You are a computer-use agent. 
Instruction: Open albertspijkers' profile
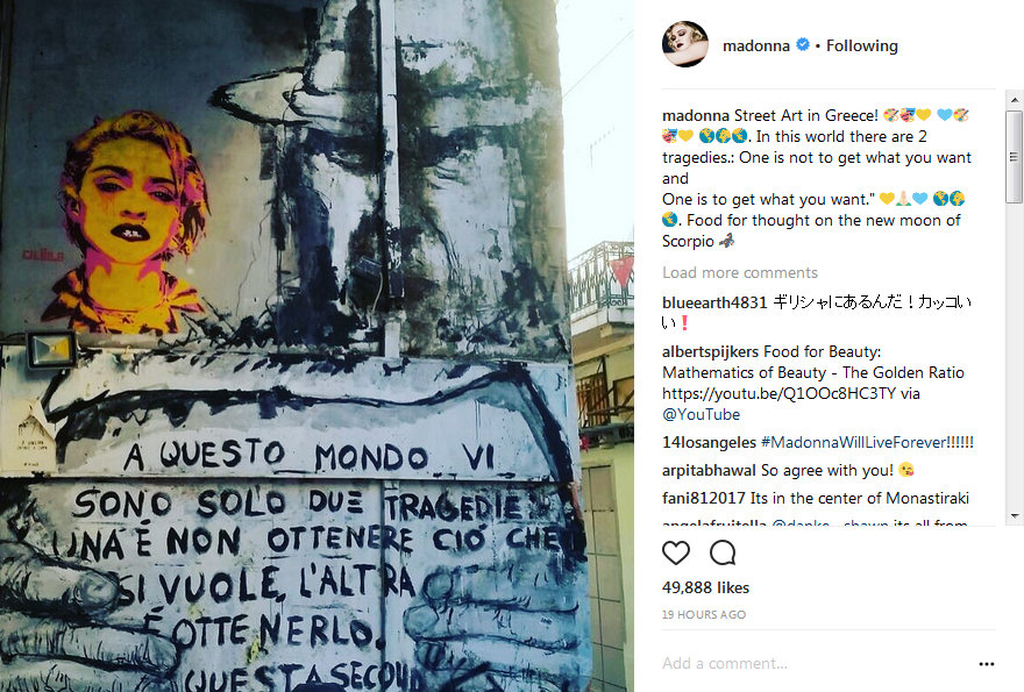point(711,352)
